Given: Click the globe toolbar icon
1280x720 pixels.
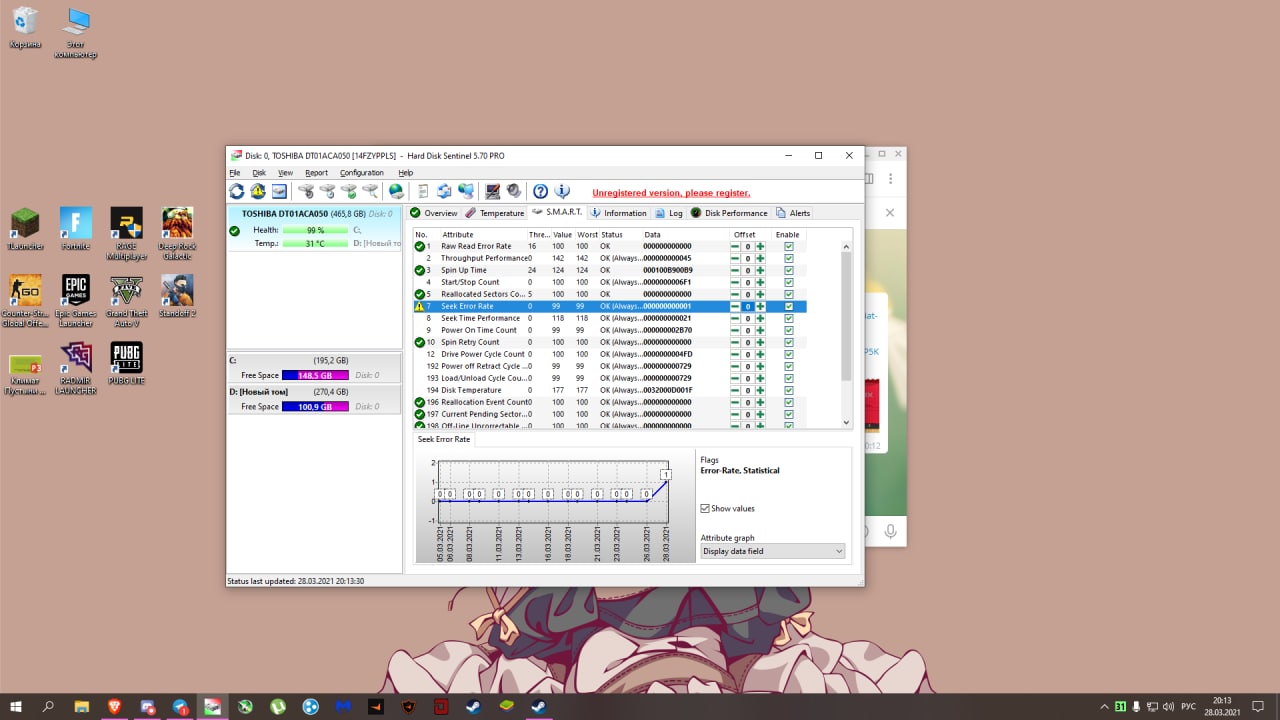Looking at the screenshot, I should [x=396, y=191].
